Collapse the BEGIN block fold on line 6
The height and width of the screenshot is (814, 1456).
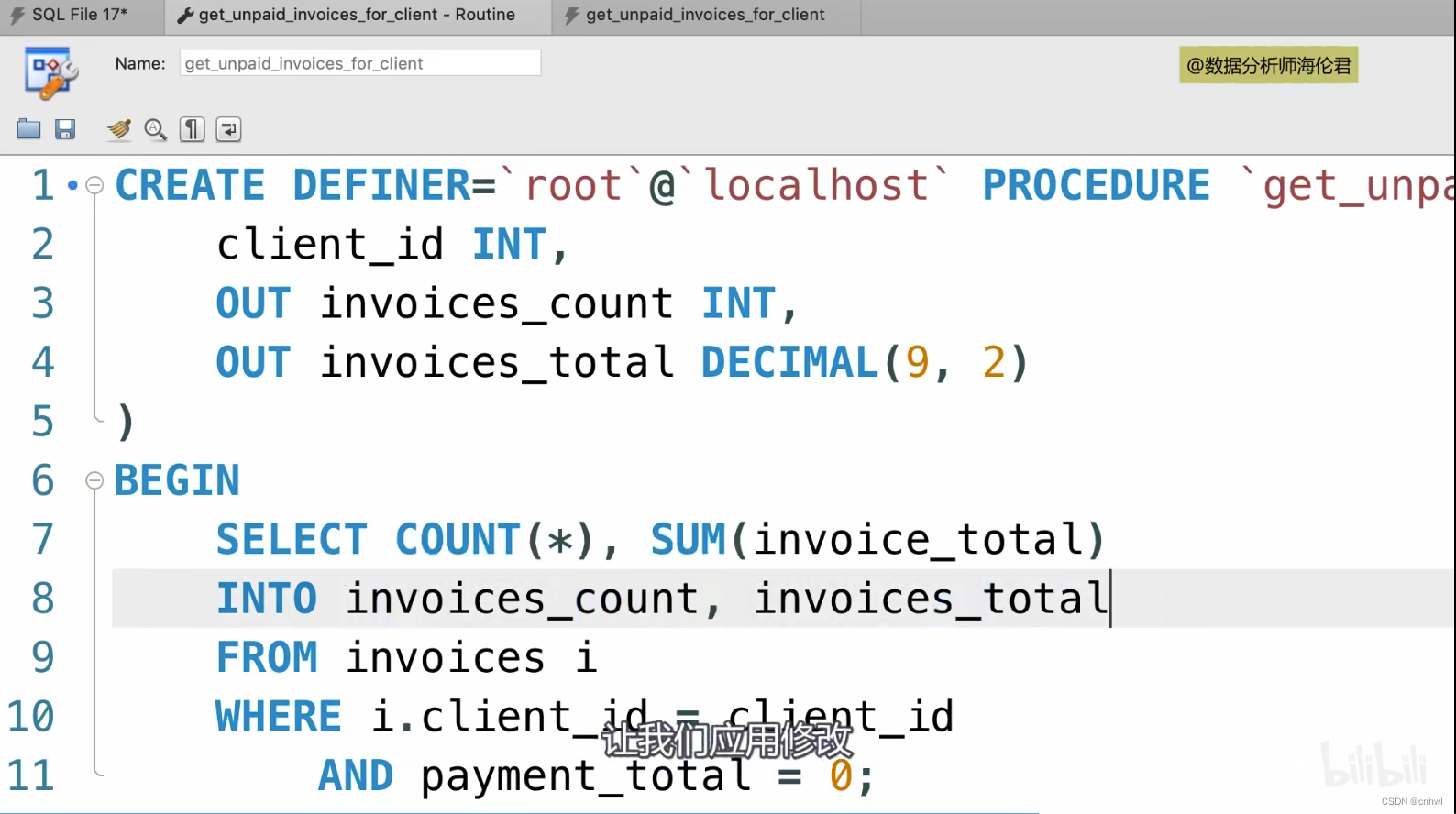[x=94, y=480]
